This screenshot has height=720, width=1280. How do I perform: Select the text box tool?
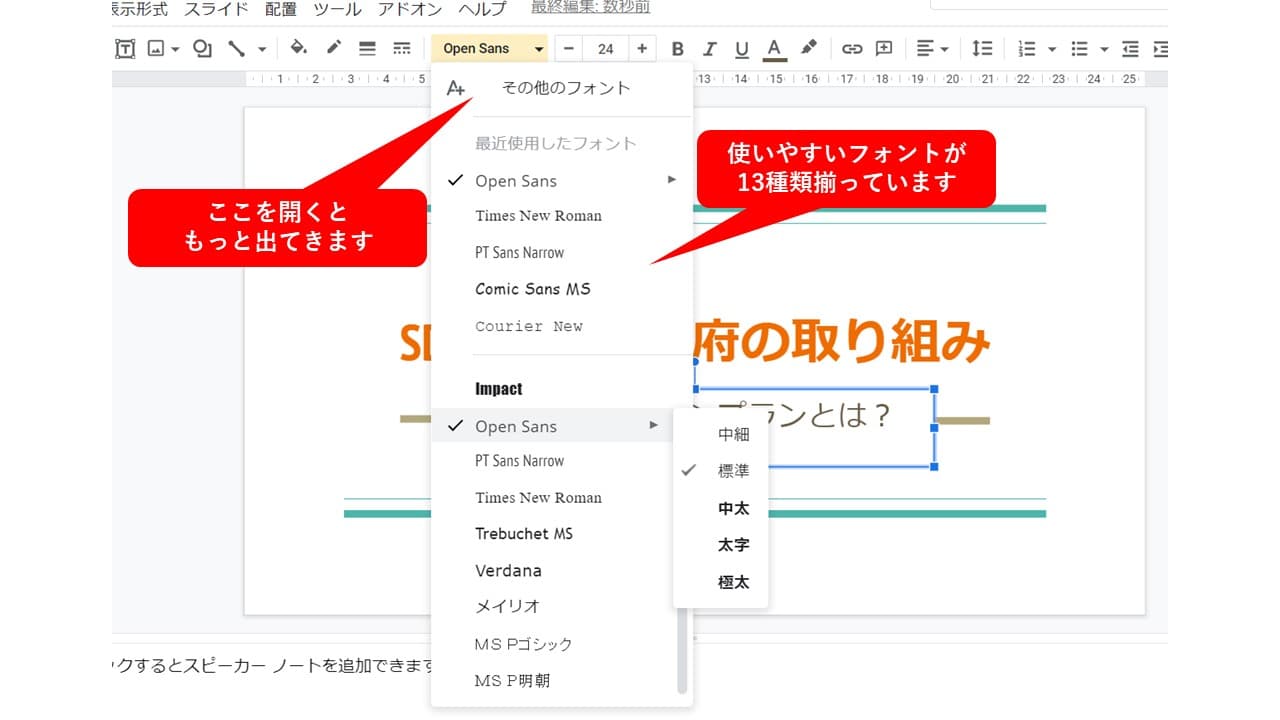(125, 49)
